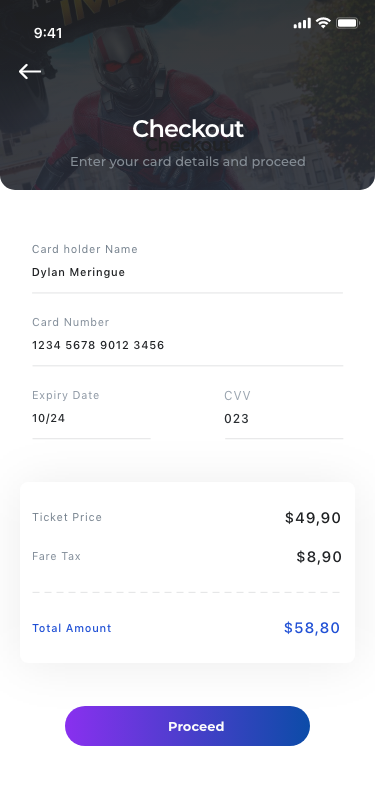Screen dimensions: 375x812
Task: Tap the cellular signal bars icon
Action: (x=302, y=23)
